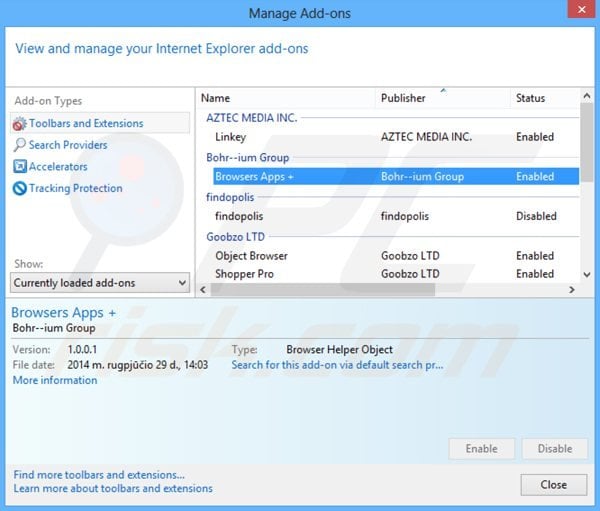Click the Toolbars and Extensions gear icon
This screenshot has height=511, width=600.
[20, 124]
